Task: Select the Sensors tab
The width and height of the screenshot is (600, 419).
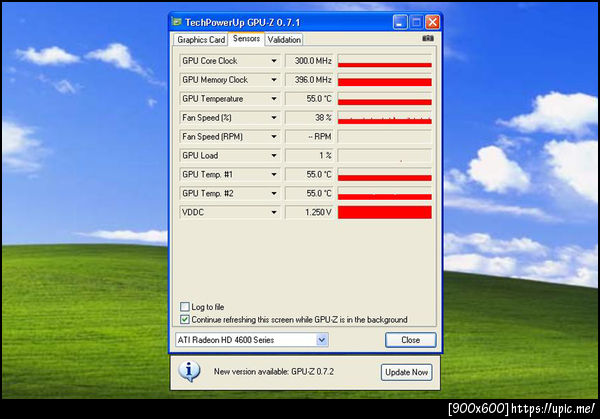Action: (x=246, y=39)
